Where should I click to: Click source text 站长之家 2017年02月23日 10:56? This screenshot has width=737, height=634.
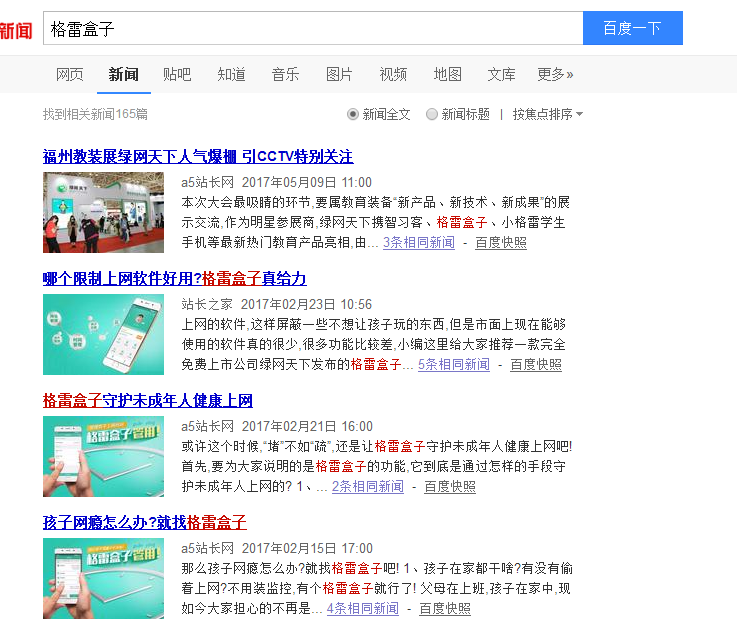(x=276, y=305)
